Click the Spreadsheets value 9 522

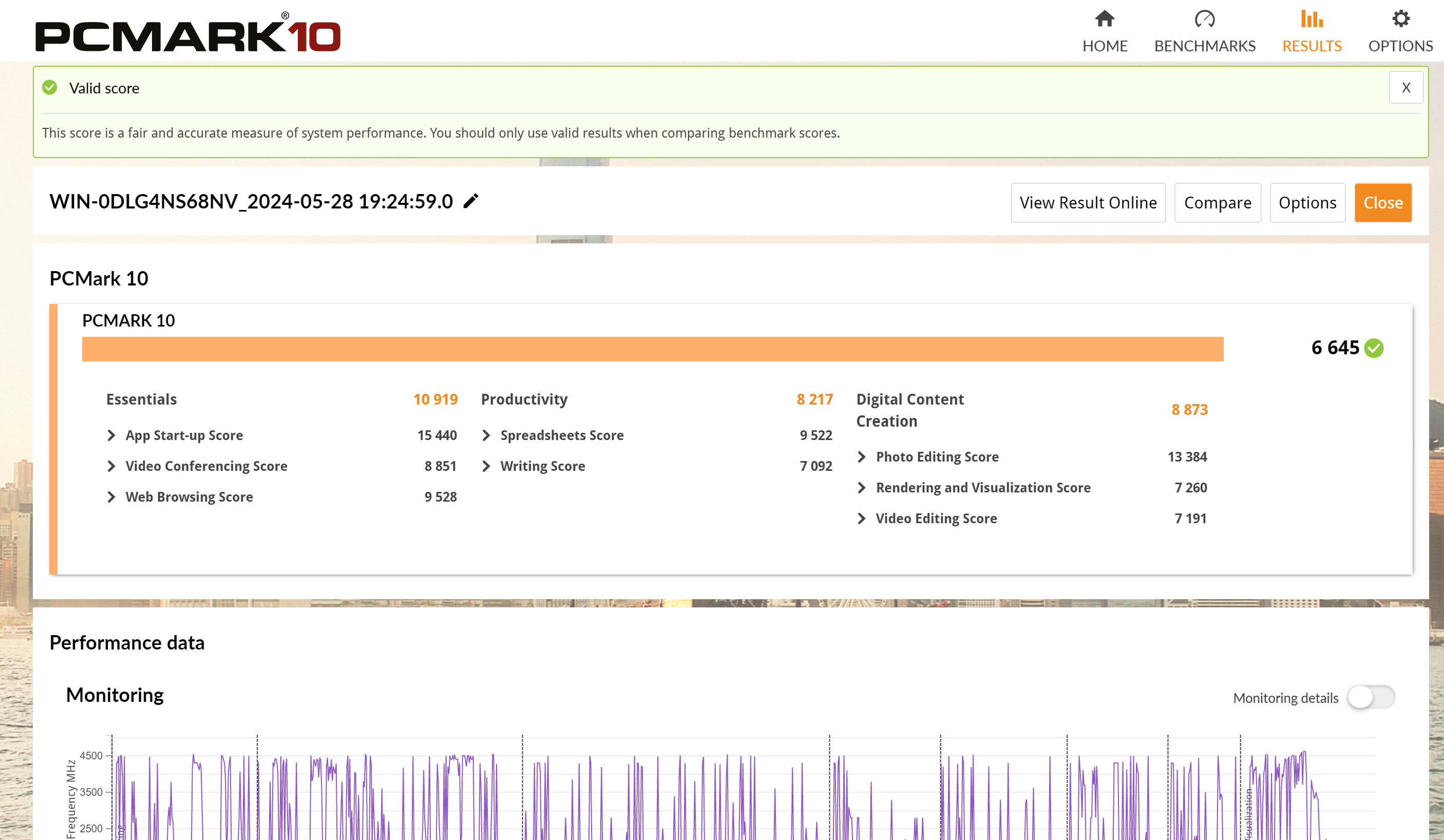click(x=816, y=435)
